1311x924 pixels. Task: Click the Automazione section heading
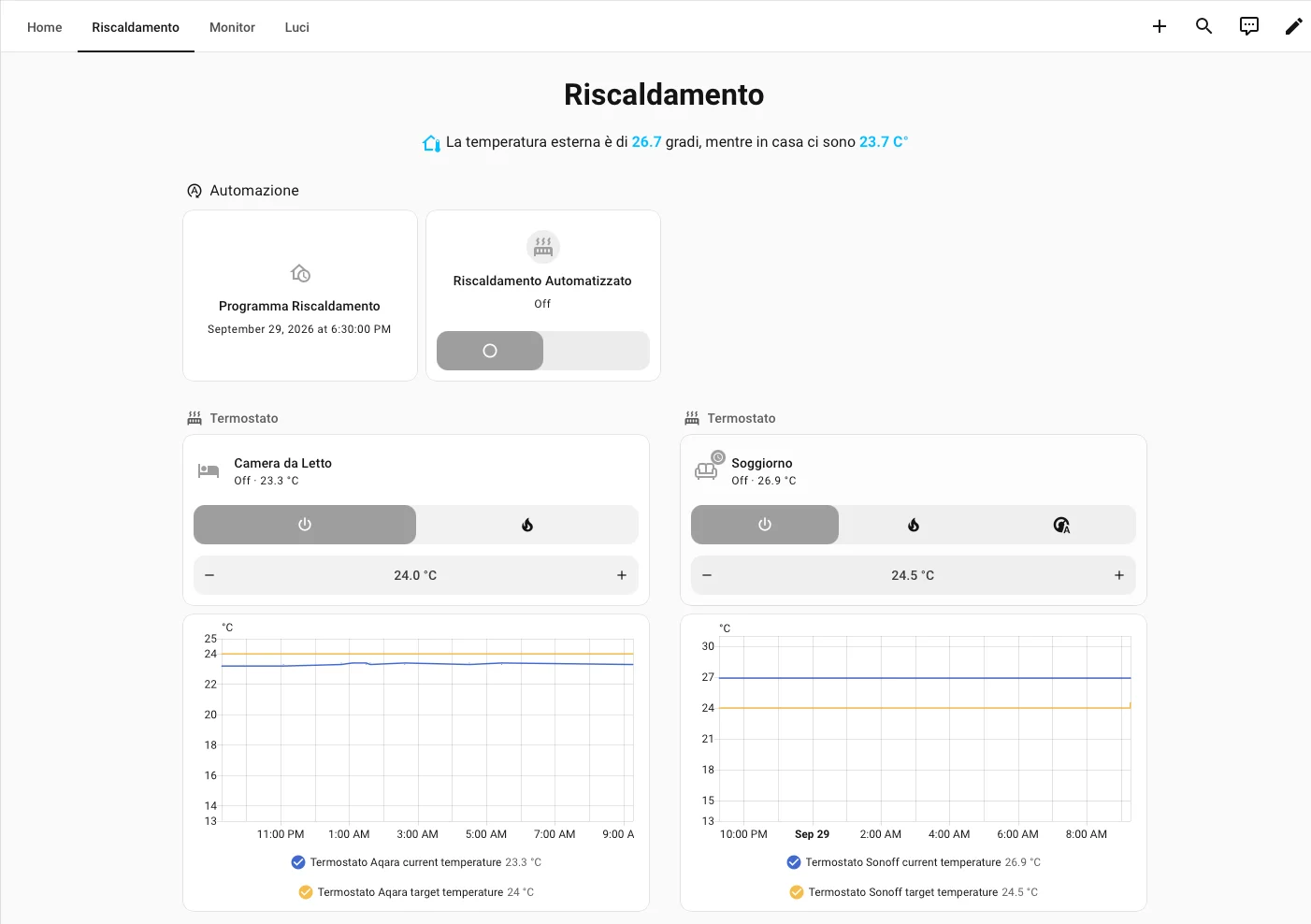click(x=254, y=191)
